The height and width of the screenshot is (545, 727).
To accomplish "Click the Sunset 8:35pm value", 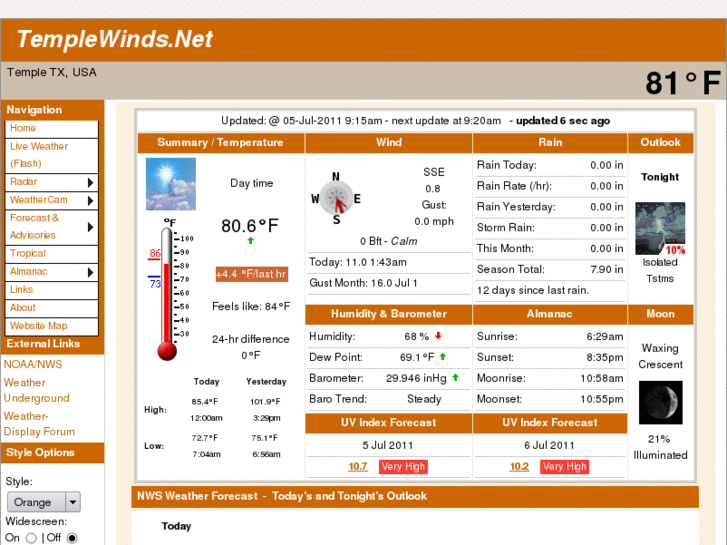I will (605, 358).
